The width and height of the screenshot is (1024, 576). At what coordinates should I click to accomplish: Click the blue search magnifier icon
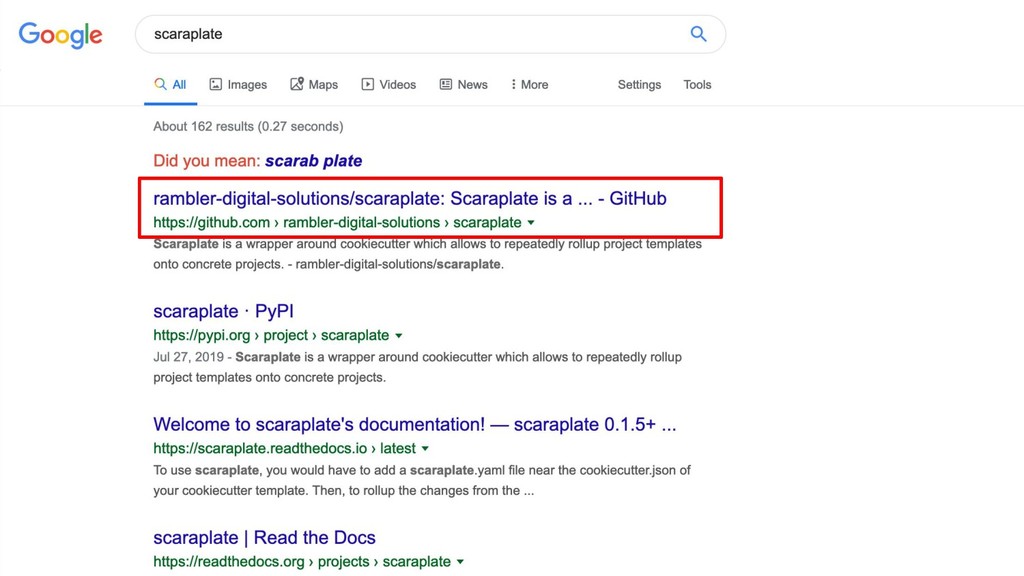click(698, 34)
